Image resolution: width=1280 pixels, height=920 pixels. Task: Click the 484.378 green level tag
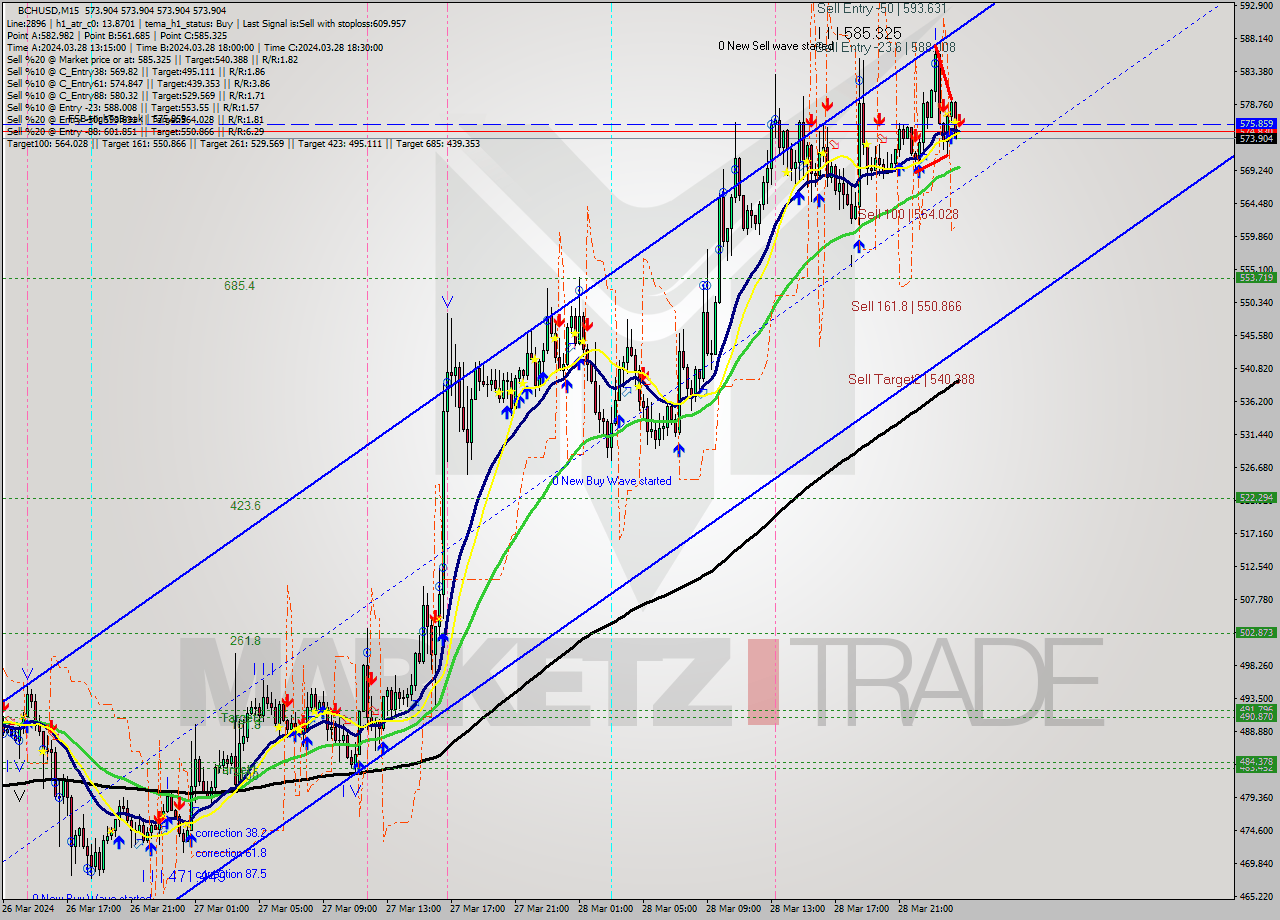click(x=1256, y=761)
